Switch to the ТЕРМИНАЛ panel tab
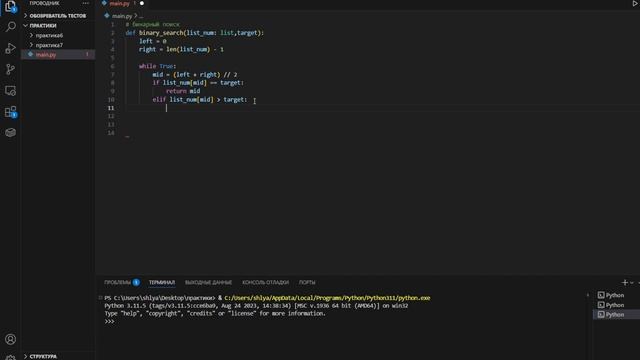Screen dimensions: 640x360 (x=162, y=282)
